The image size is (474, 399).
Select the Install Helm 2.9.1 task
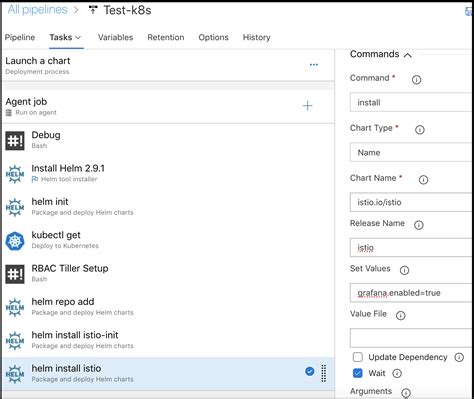pos(168,174)
